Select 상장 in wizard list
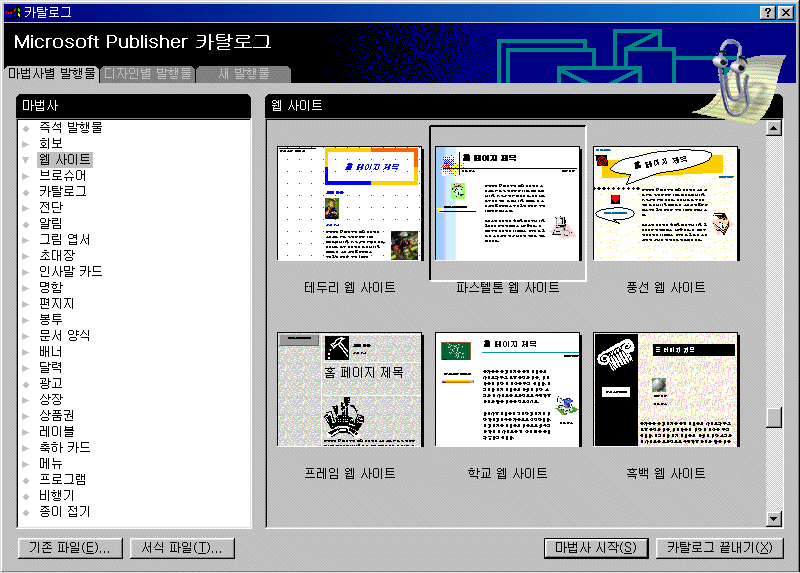 pos(51,400)
